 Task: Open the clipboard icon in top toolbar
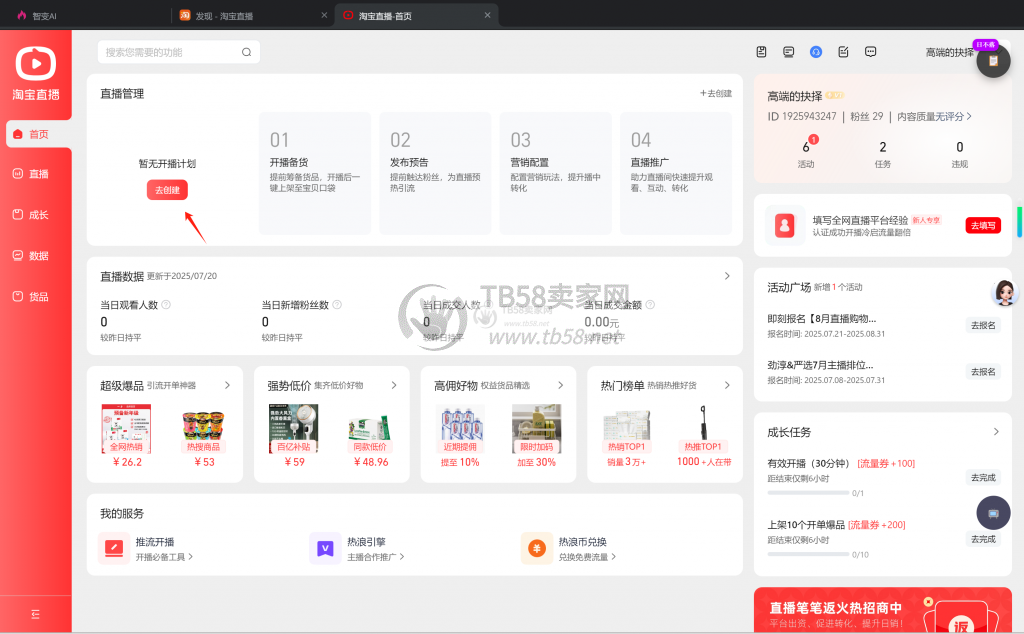(x=761, y=52)
